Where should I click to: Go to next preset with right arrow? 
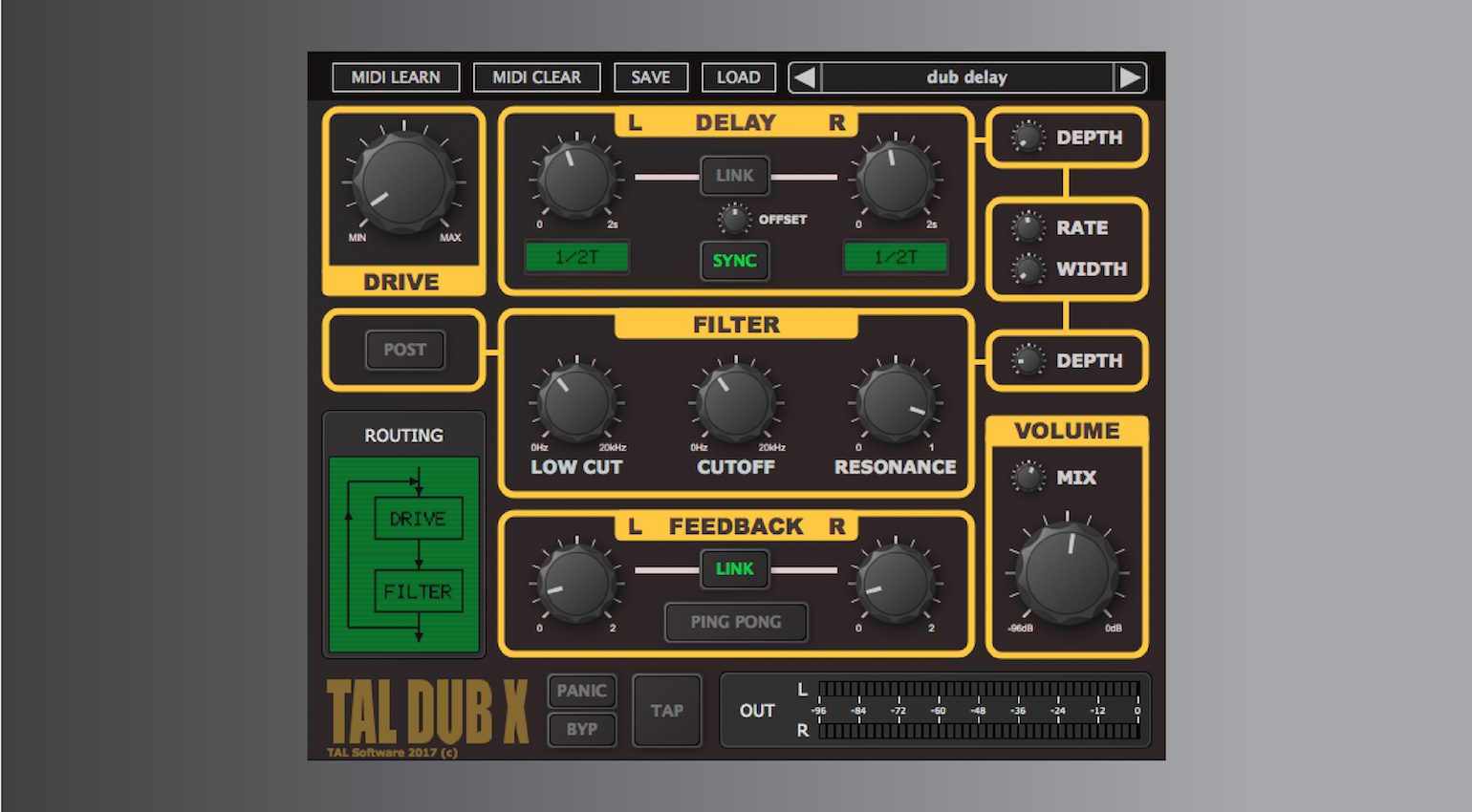click(1130, 77)
